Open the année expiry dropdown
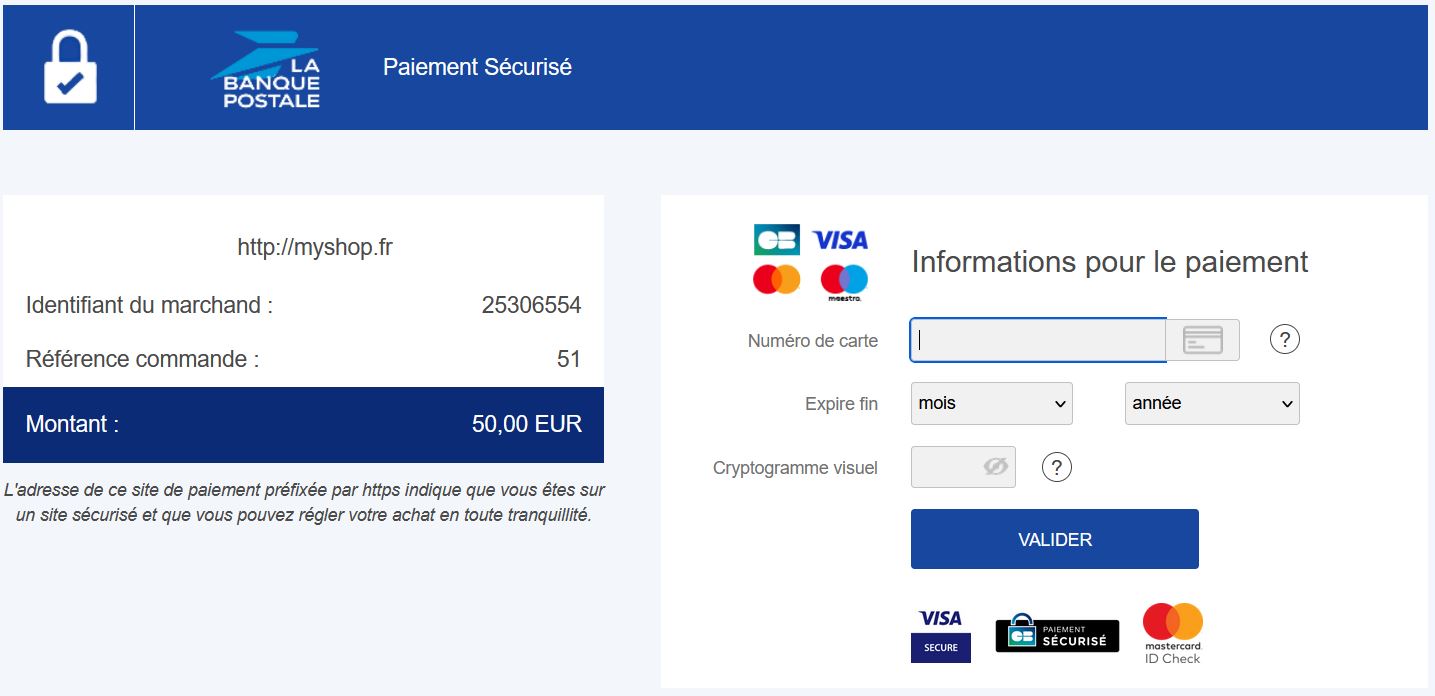 [x=1212, y=403]
